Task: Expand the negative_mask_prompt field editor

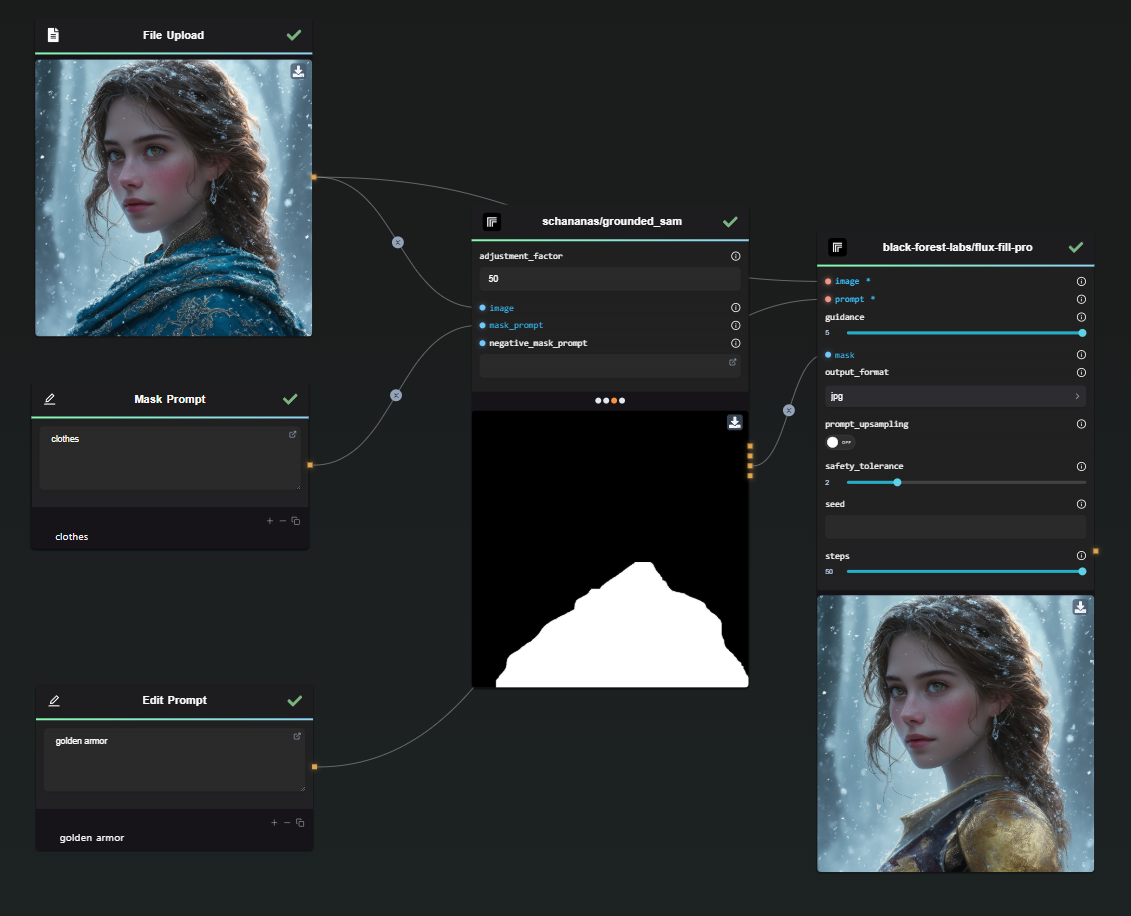Action: coord(733,362)
